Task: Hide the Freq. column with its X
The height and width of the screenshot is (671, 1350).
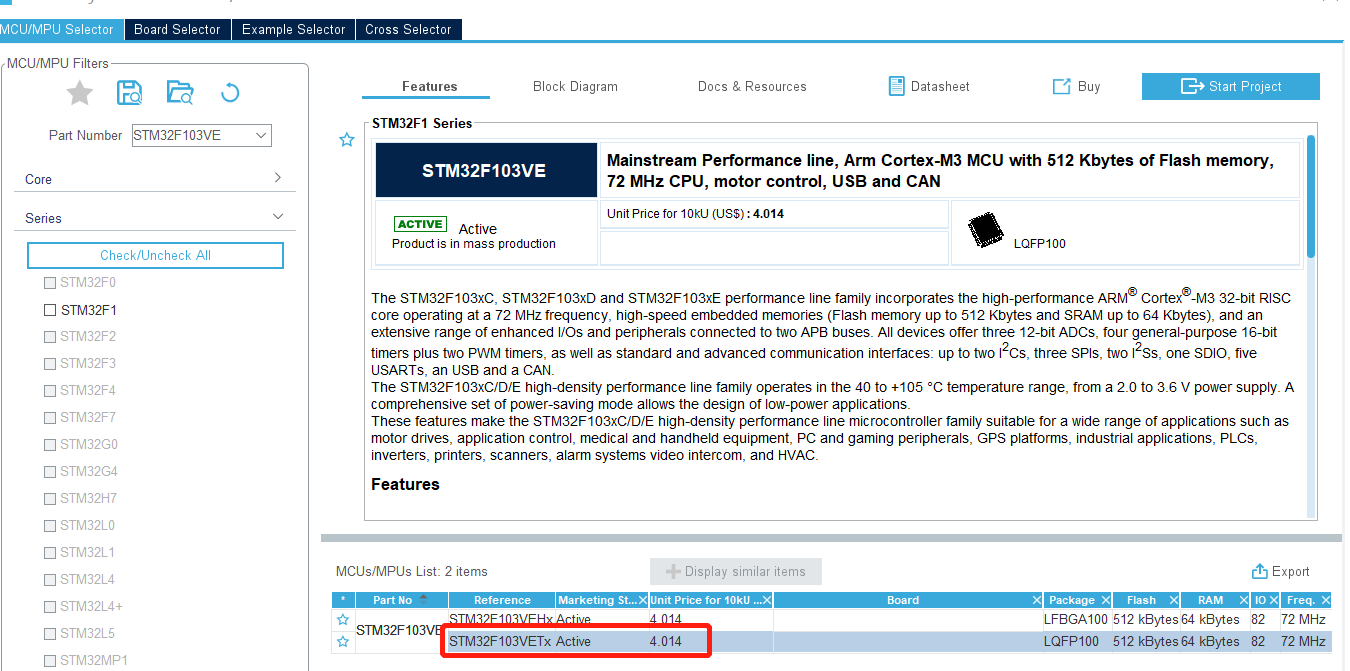Action: 1325,600
